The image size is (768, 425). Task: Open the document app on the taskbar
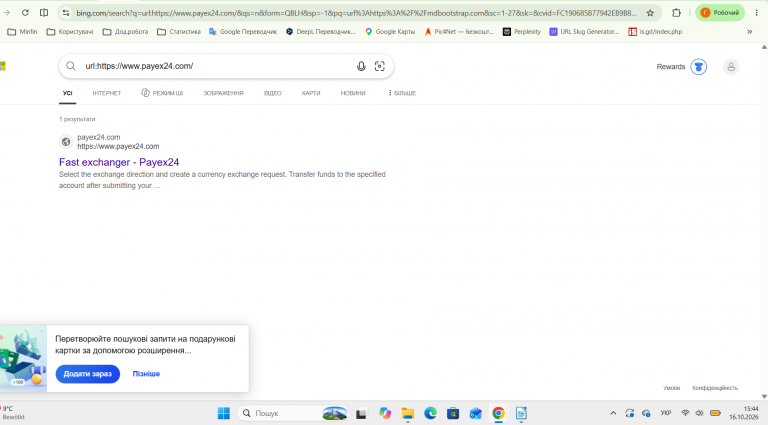point(521,414)
